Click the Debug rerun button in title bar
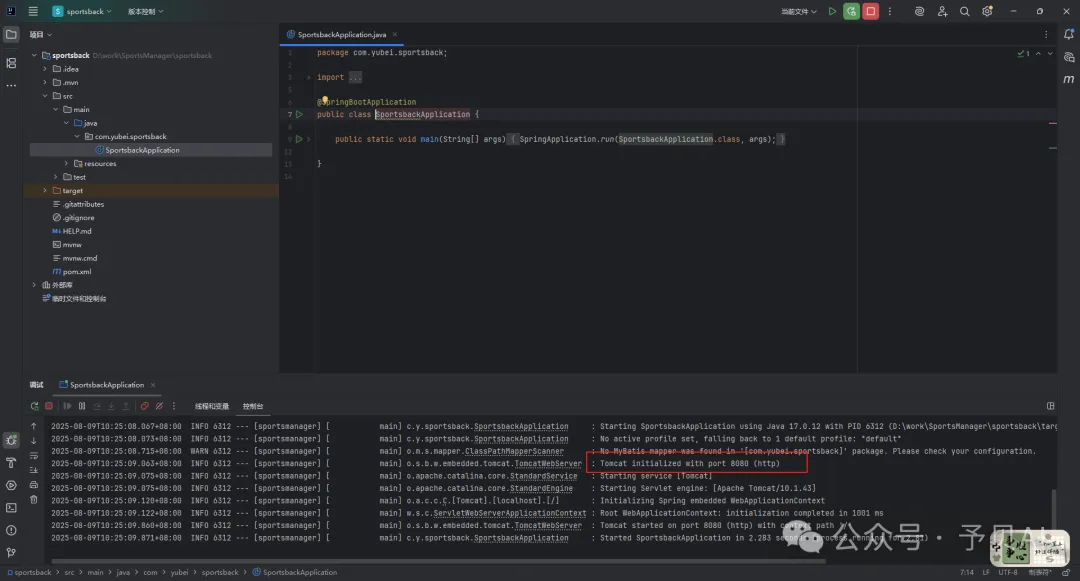The image size is (1080, 581). [x=851, y=11]
